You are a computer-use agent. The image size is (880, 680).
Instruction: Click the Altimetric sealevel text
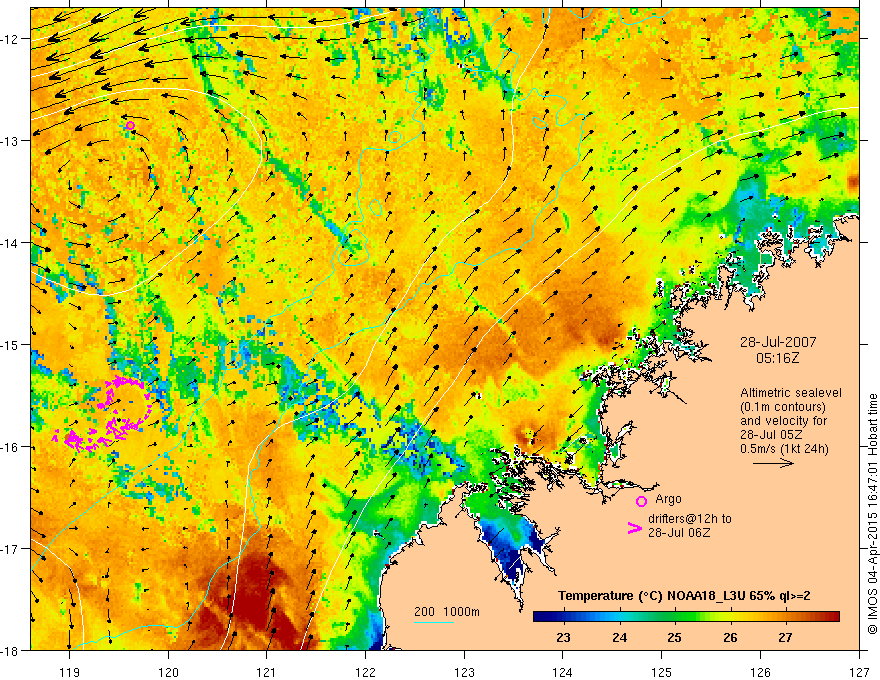(791, 393)
